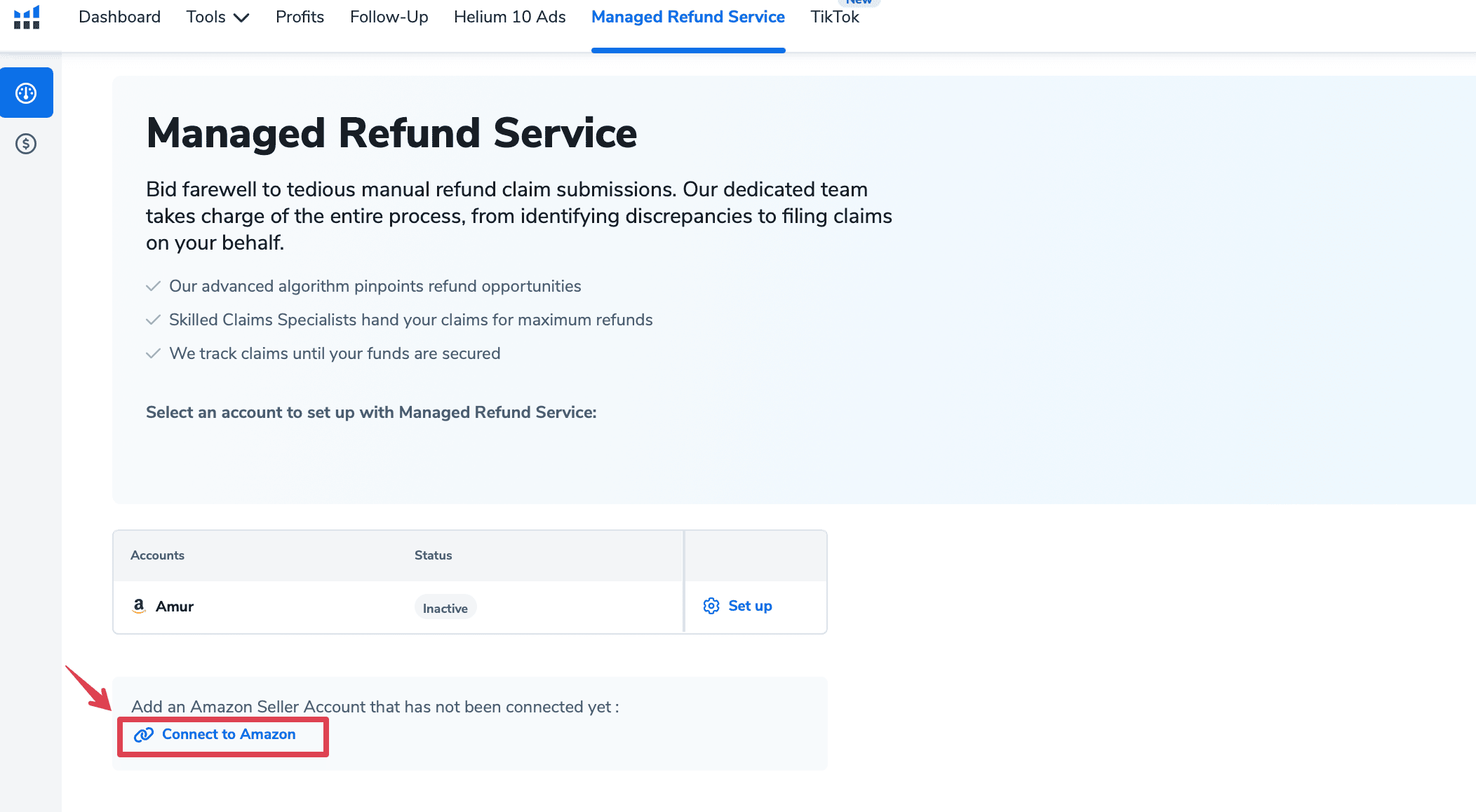Click the Amazon logo next to Amur

pyautogui.click(x=139, y=606)
